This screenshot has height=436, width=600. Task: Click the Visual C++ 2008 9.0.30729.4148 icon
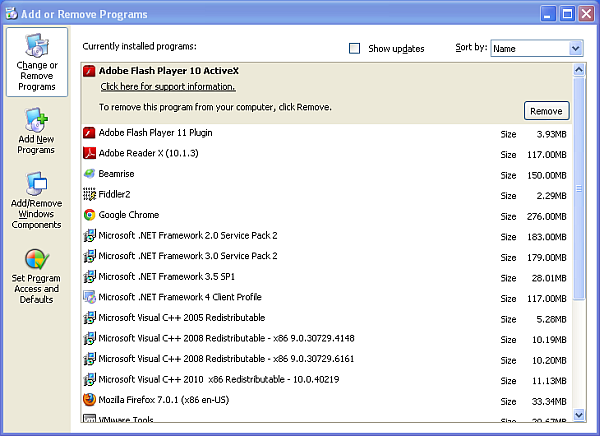click(x=89, y=338)
